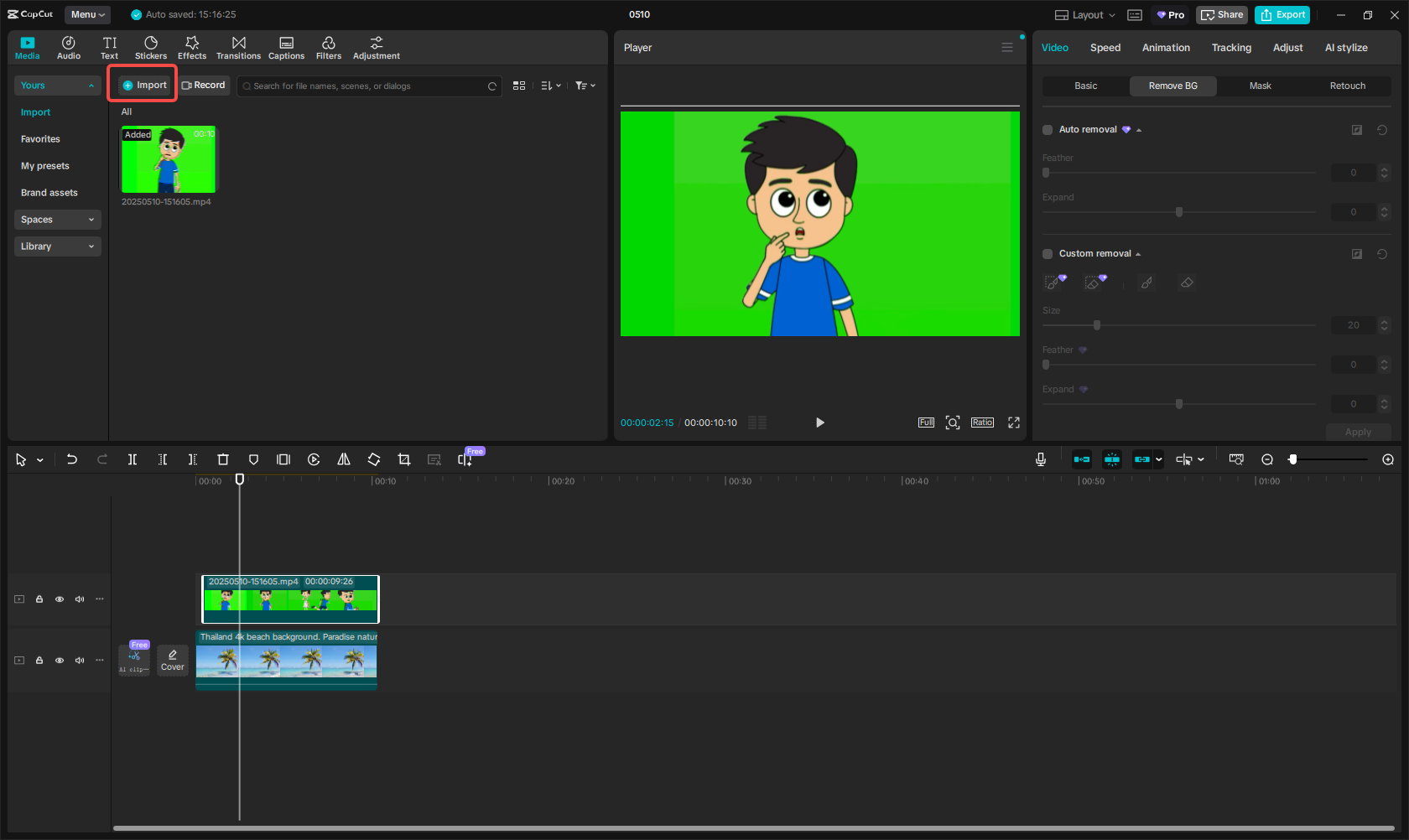The width and height of the screenshot is (1409, 840).
Task: Click the Mirror flip icon in timeline toolbar
Action: coord(344,459)
